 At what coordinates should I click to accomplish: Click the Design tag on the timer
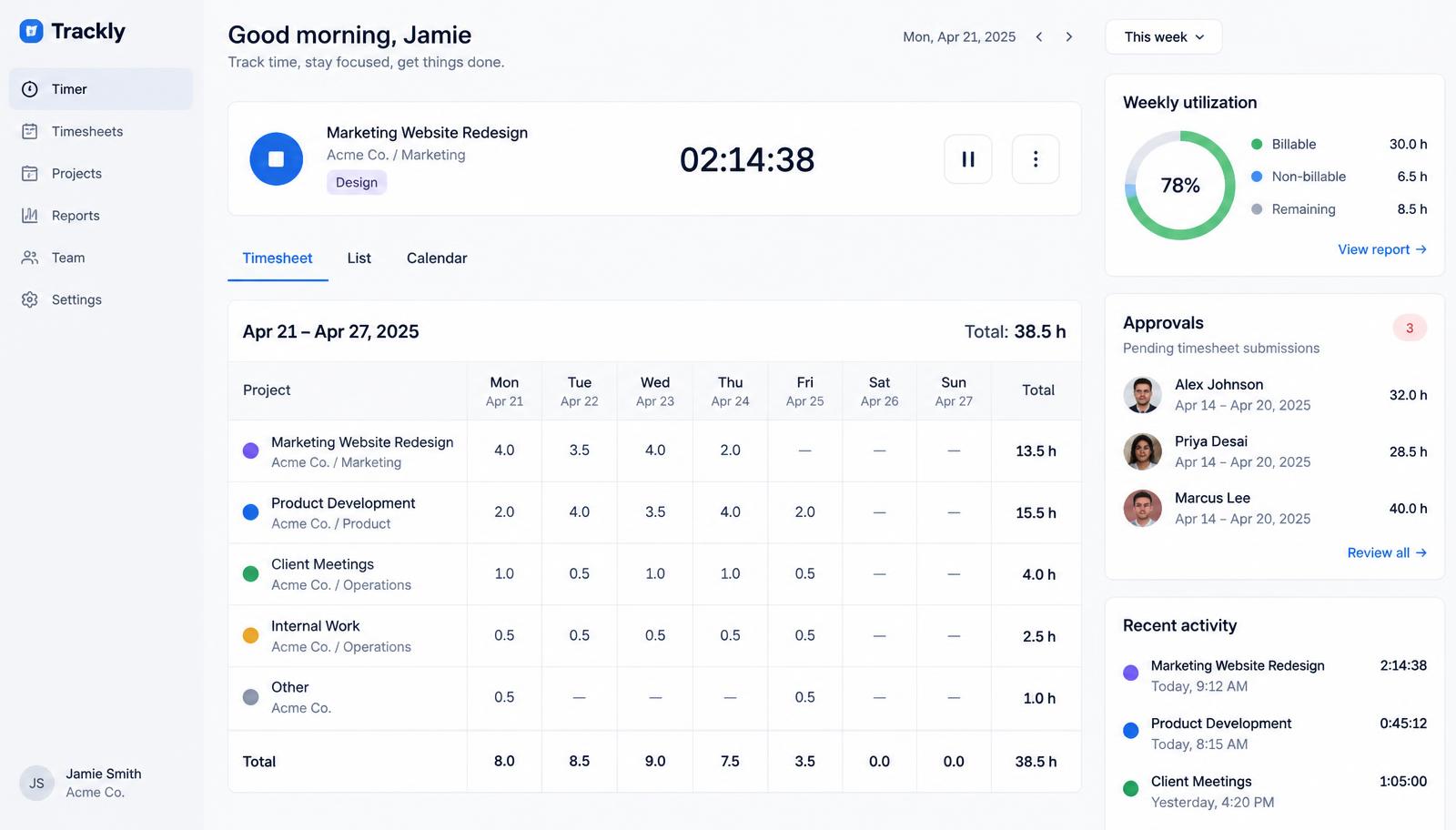coord(357,182)
